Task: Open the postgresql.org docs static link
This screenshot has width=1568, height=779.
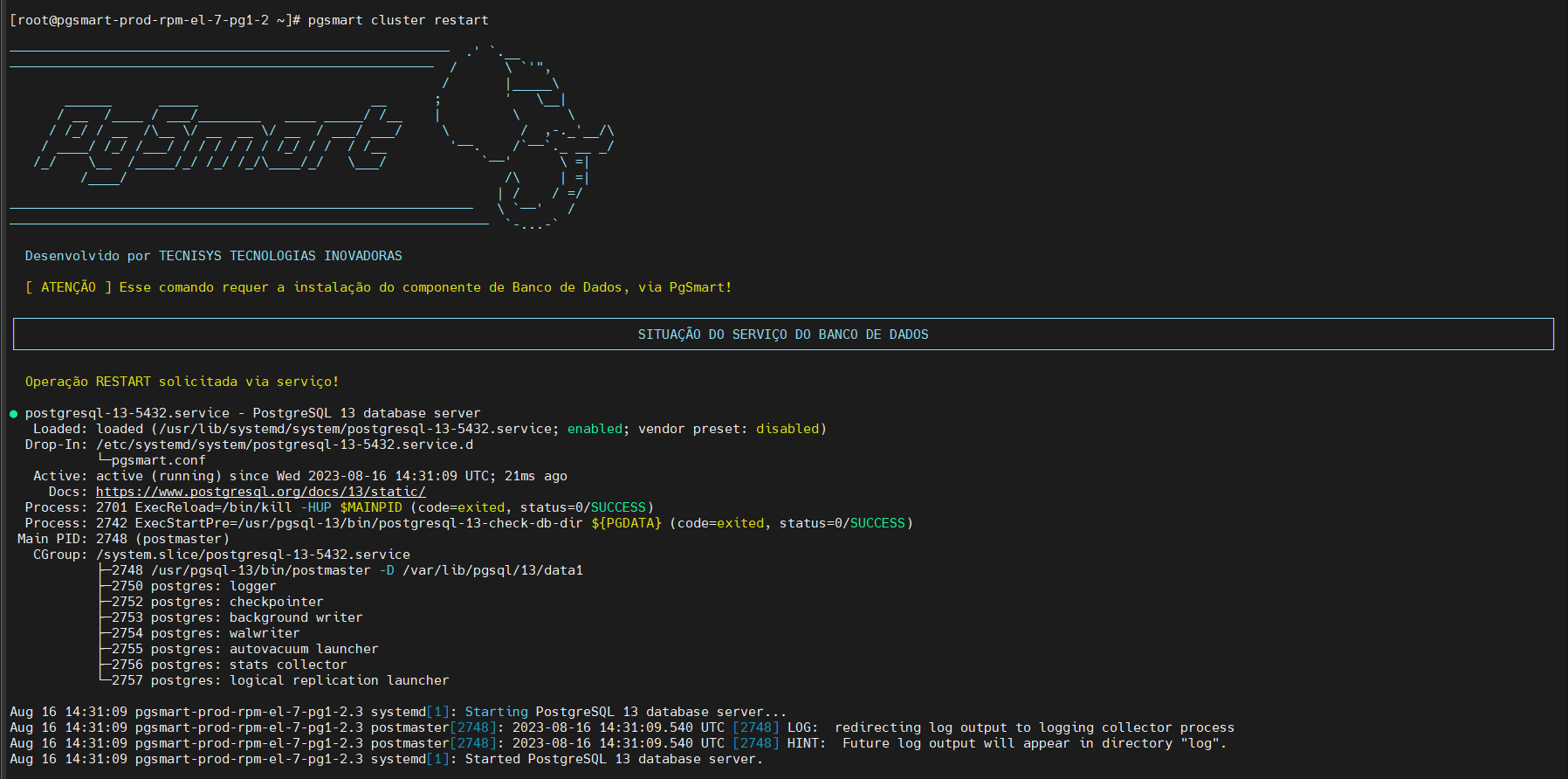Action: click(260, 492)
